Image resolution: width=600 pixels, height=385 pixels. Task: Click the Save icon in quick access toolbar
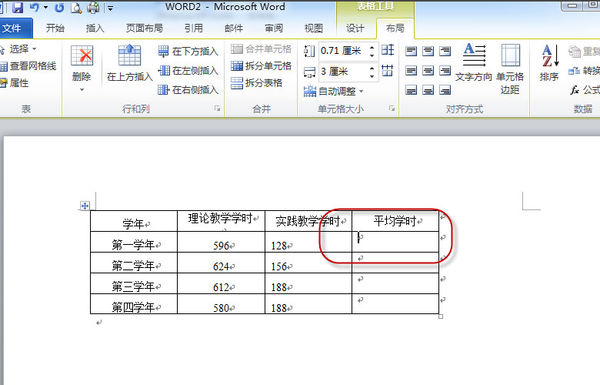click(x=18, y=7)
